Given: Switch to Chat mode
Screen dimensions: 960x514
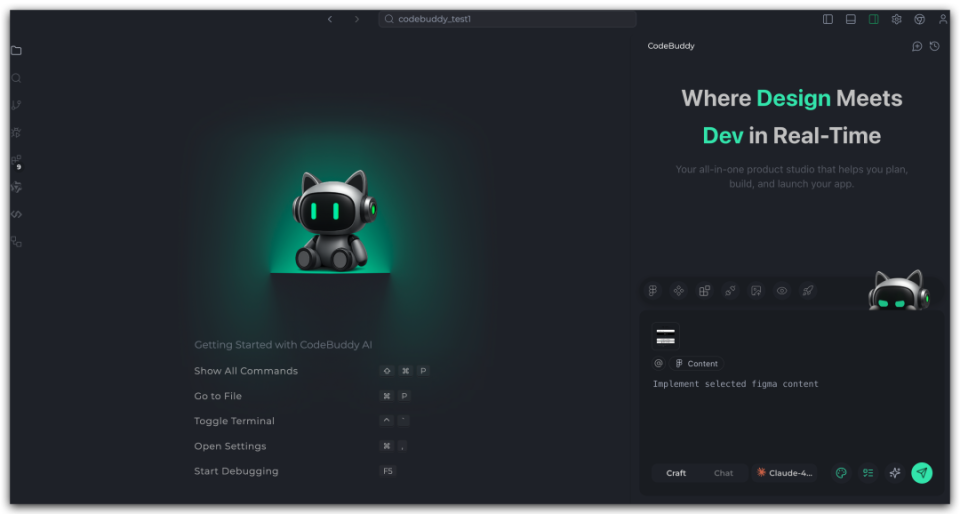Looking at the screenshot, I should [723, 473].
